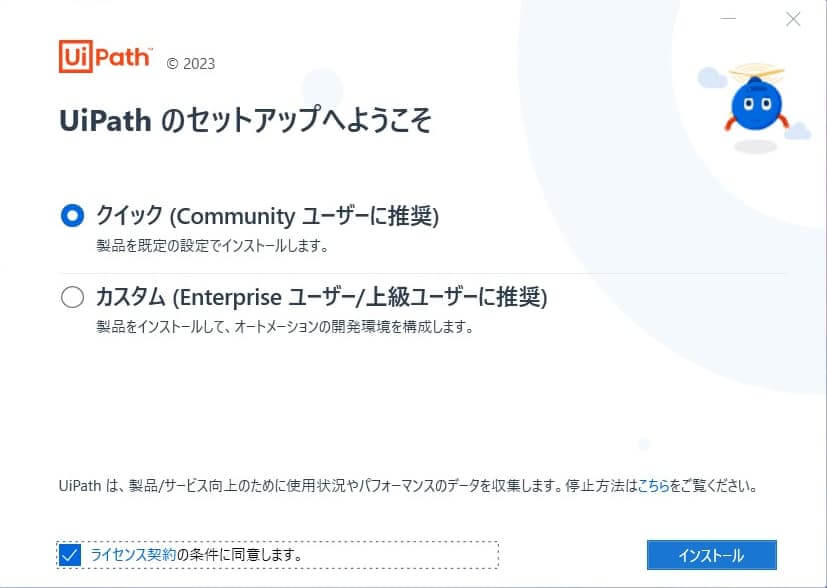Click the blue robot mascot illustration
827x588 pixels.
pos(755,102)
